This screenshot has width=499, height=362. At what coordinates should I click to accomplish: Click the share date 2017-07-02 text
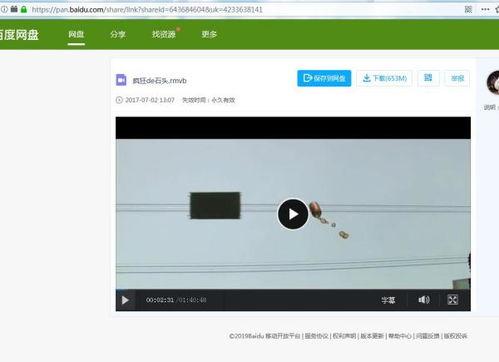pos(150,100)
